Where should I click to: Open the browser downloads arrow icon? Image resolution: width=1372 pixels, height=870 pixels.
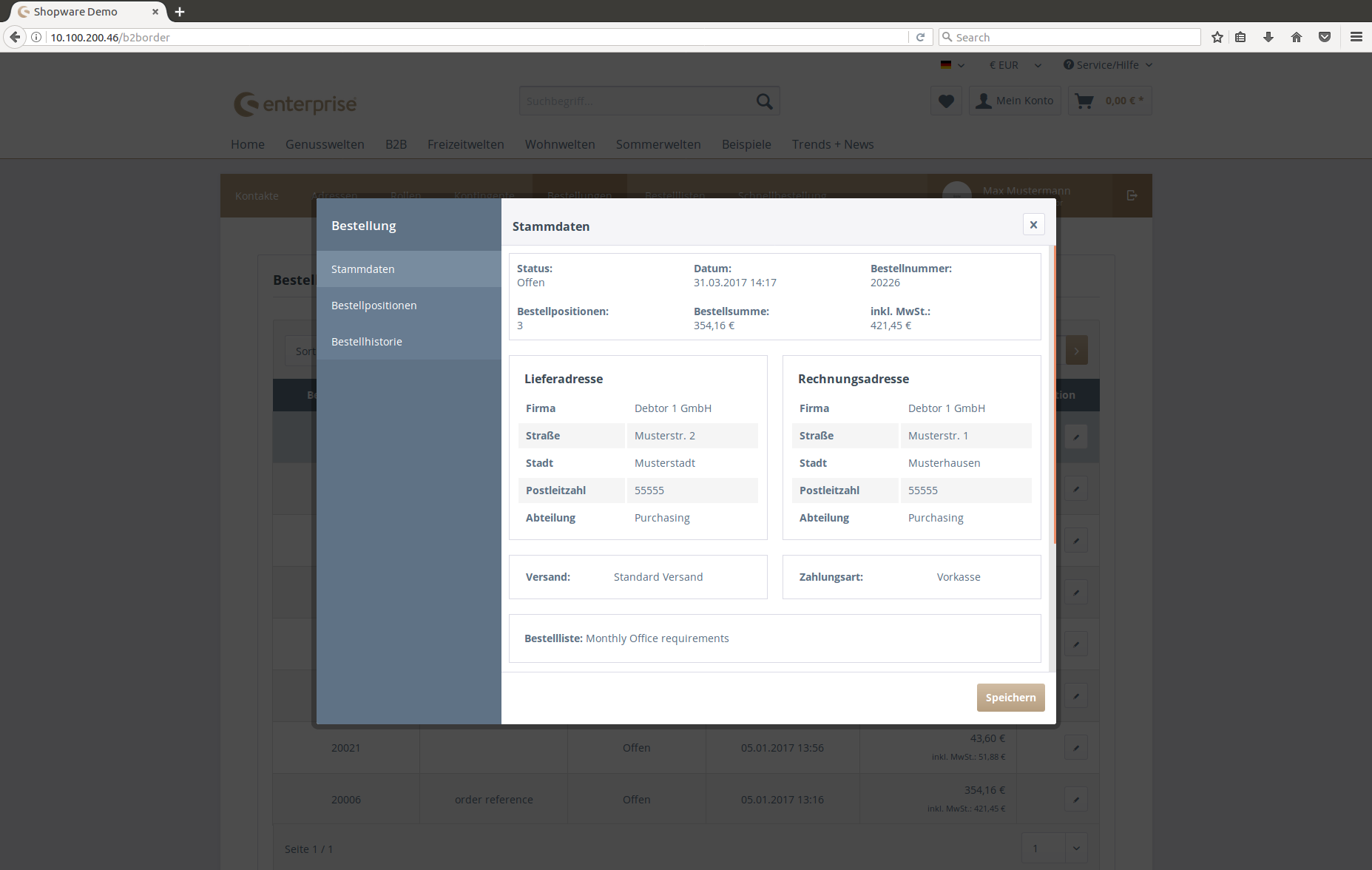coord(1268,37)
